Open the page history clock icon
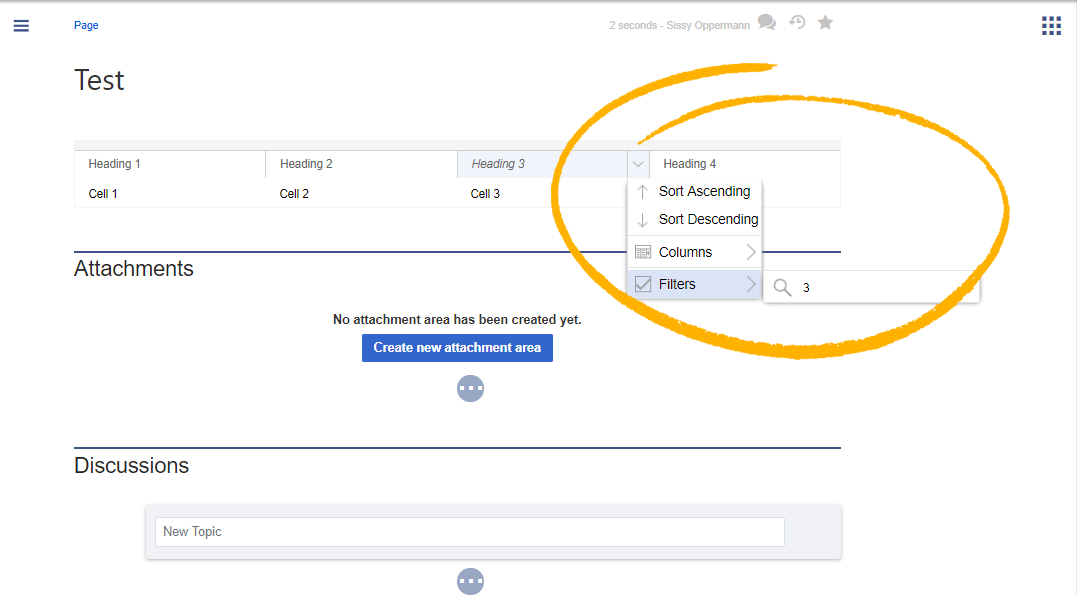 coord(797,23)
